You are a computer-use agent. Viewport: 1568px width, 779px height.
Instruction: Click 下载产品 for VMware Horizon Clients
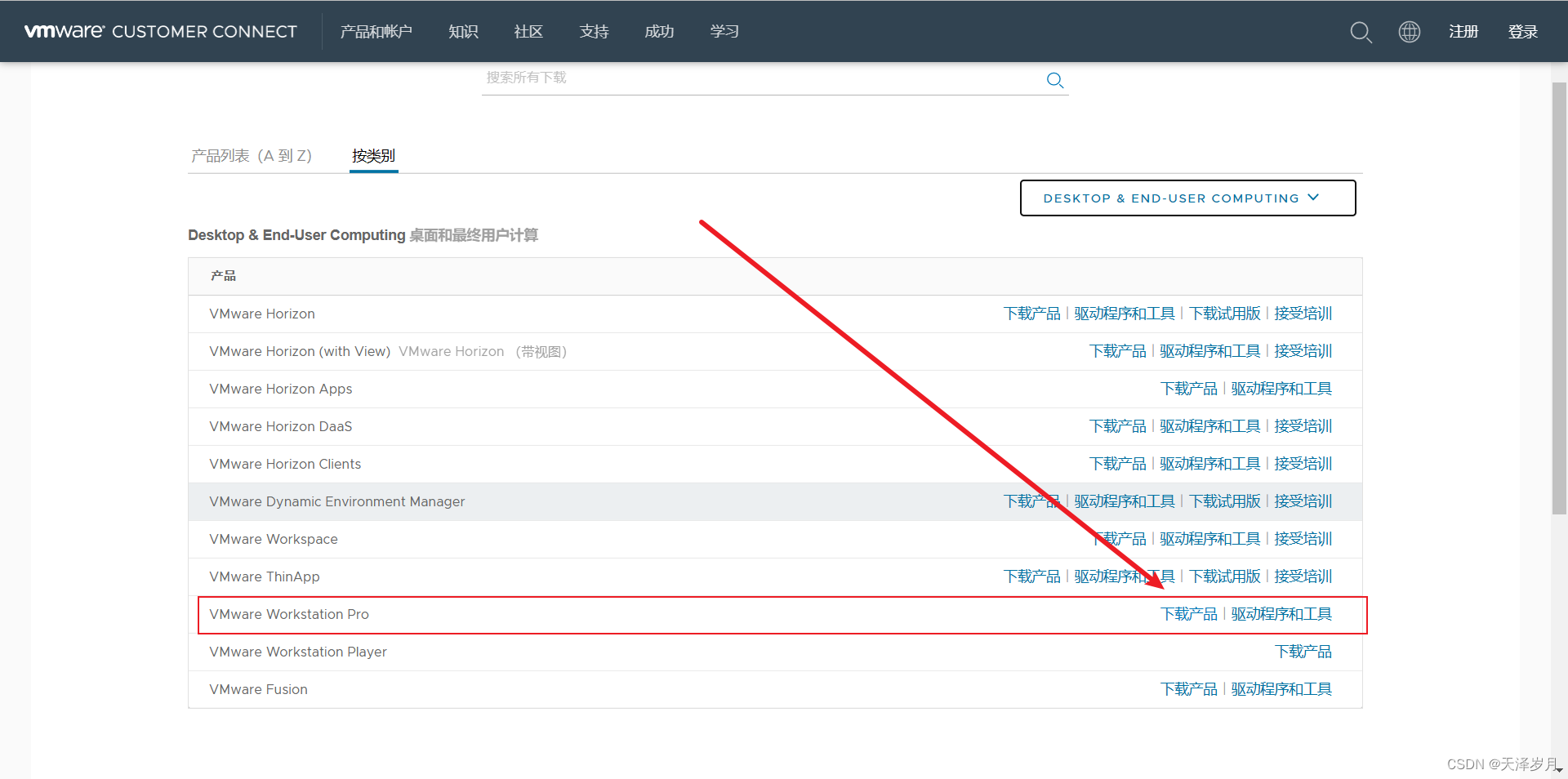[x=1118, y=464]
